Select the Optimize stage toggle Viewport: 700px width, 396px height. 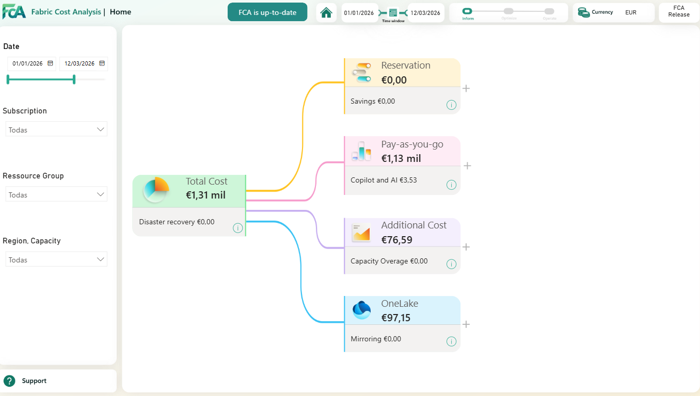coord(508,11)
